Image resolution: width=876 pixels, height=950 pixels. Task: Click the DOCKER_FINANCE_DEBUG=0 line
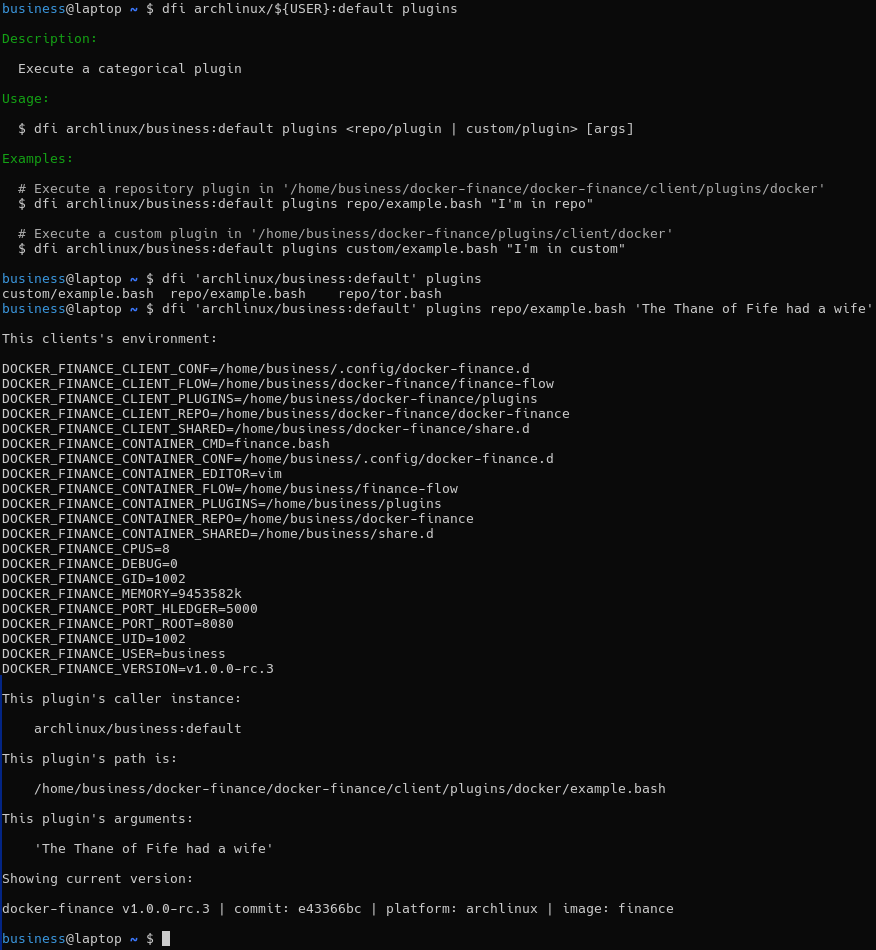coord(90,564)
